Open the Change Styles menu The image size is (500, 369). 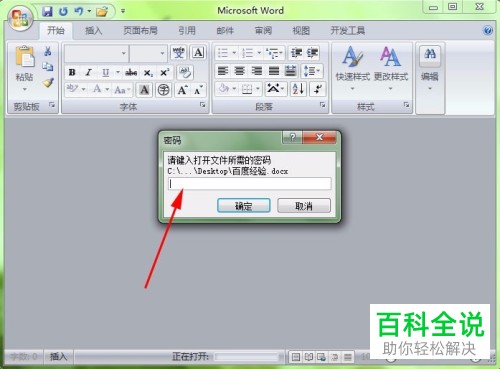click(391, 68)
